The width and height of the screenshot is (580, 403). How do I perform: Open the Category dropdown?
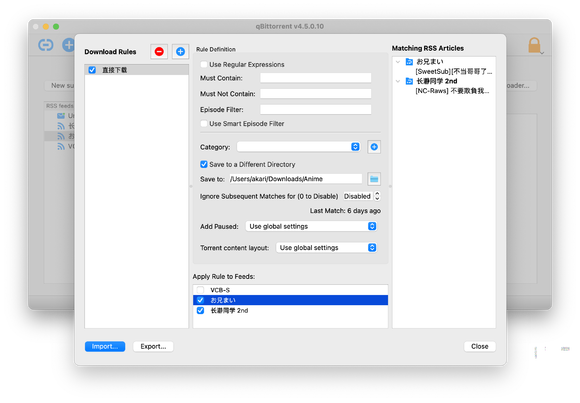[x=298, y=147]
